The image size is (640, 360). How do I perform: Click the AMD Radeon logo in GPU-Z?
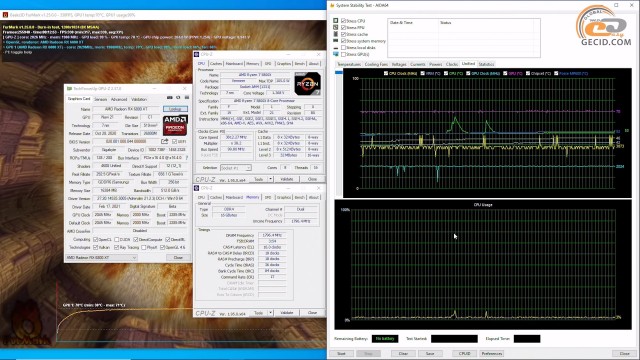175,125
